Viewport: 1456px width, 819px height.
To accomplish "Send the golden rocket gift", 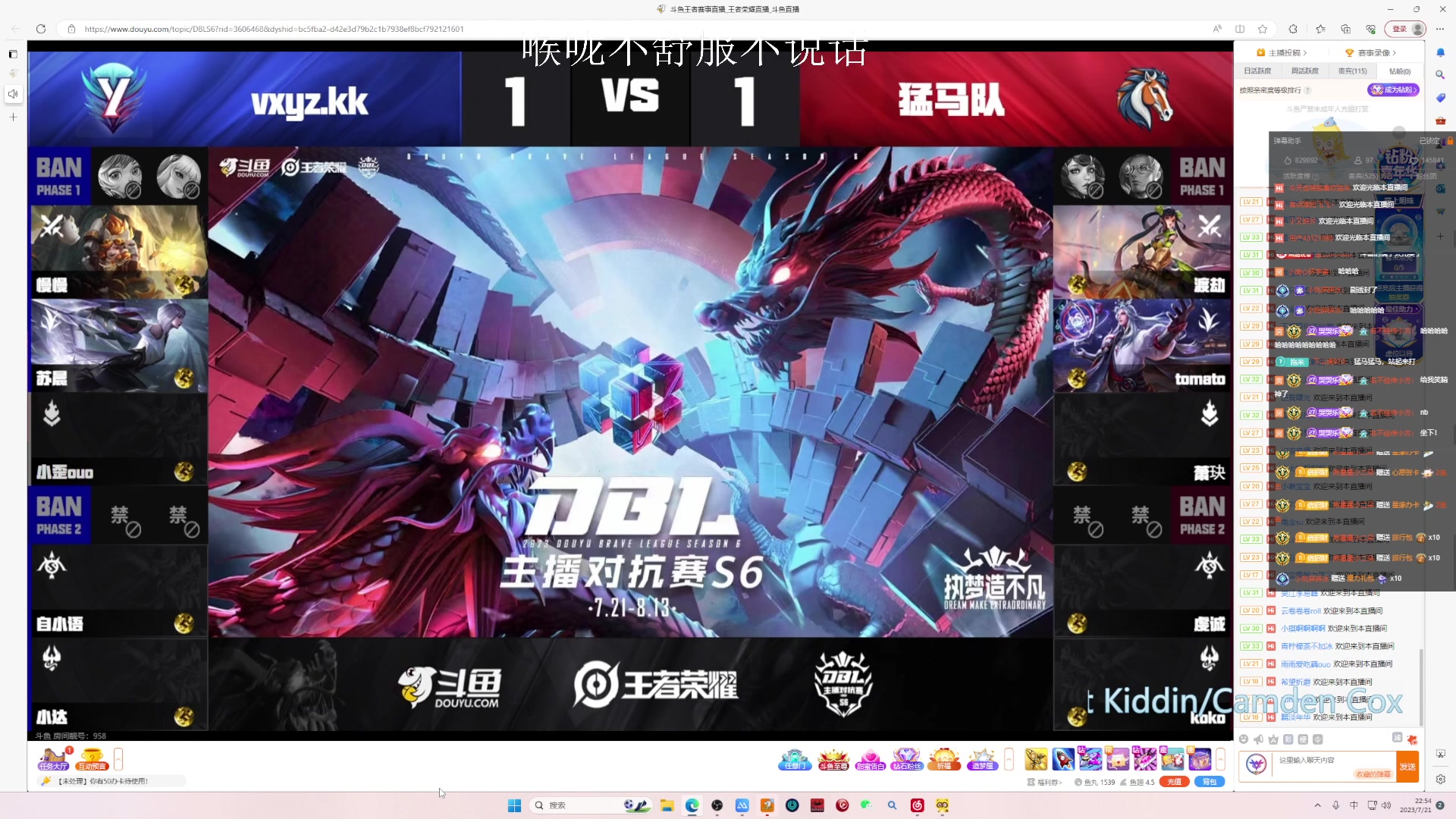I will coord(1036,758).
